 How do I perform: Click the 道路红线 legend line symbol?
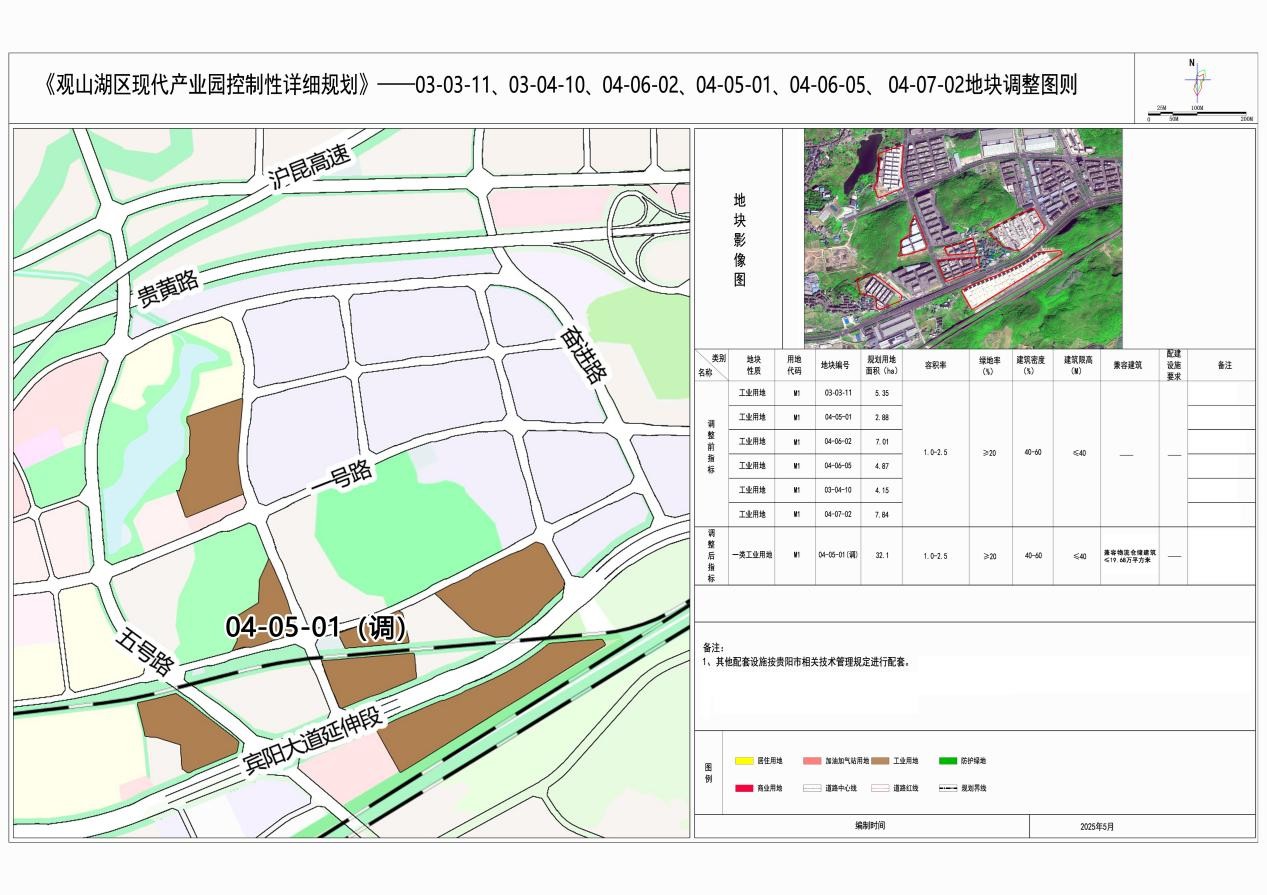click(x=880, y=788)
